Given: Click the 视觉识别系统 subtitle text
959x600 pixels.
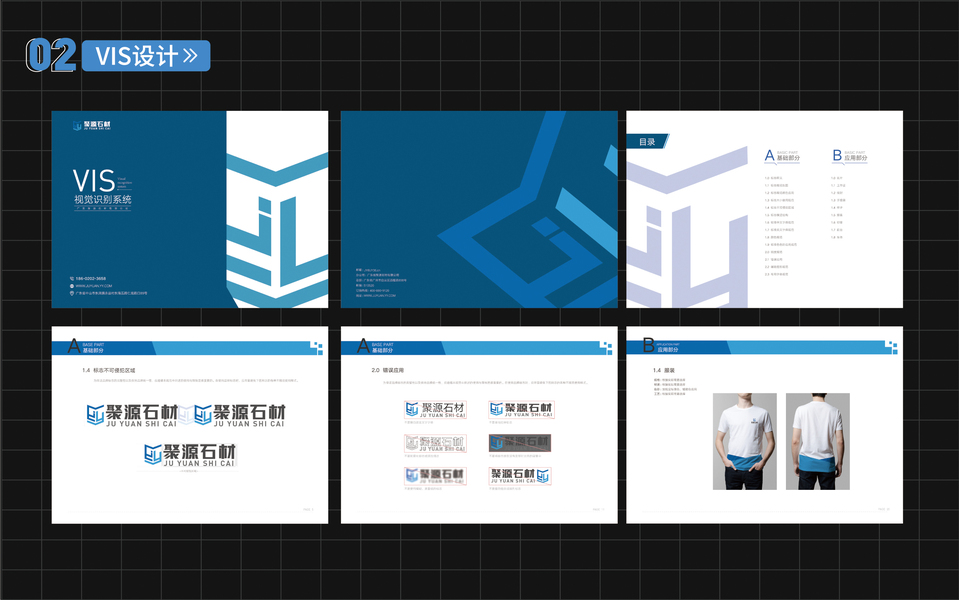Looking at the screenshot, I should (103, 199).
